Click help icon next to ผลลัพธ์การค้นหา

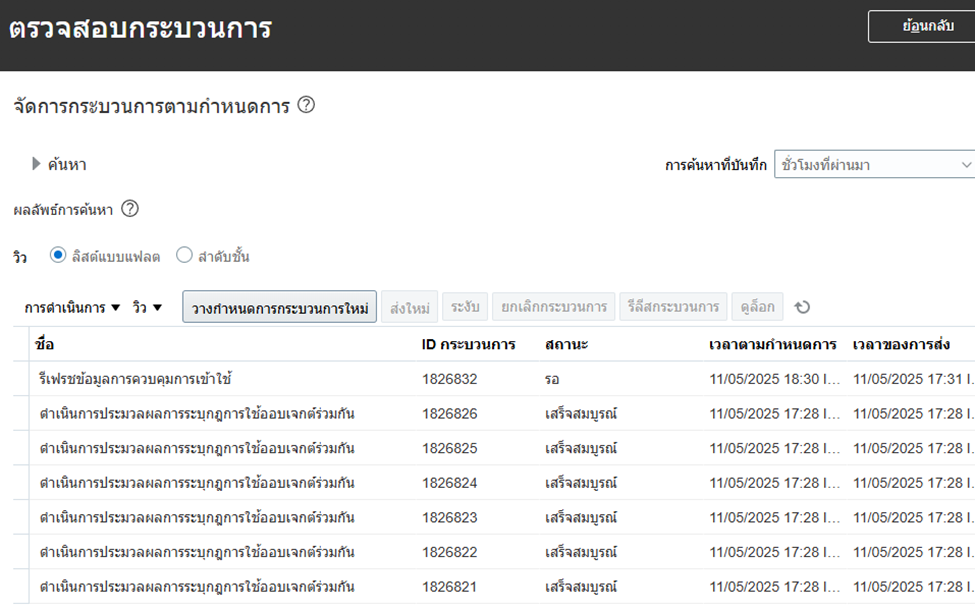(130, 209)
